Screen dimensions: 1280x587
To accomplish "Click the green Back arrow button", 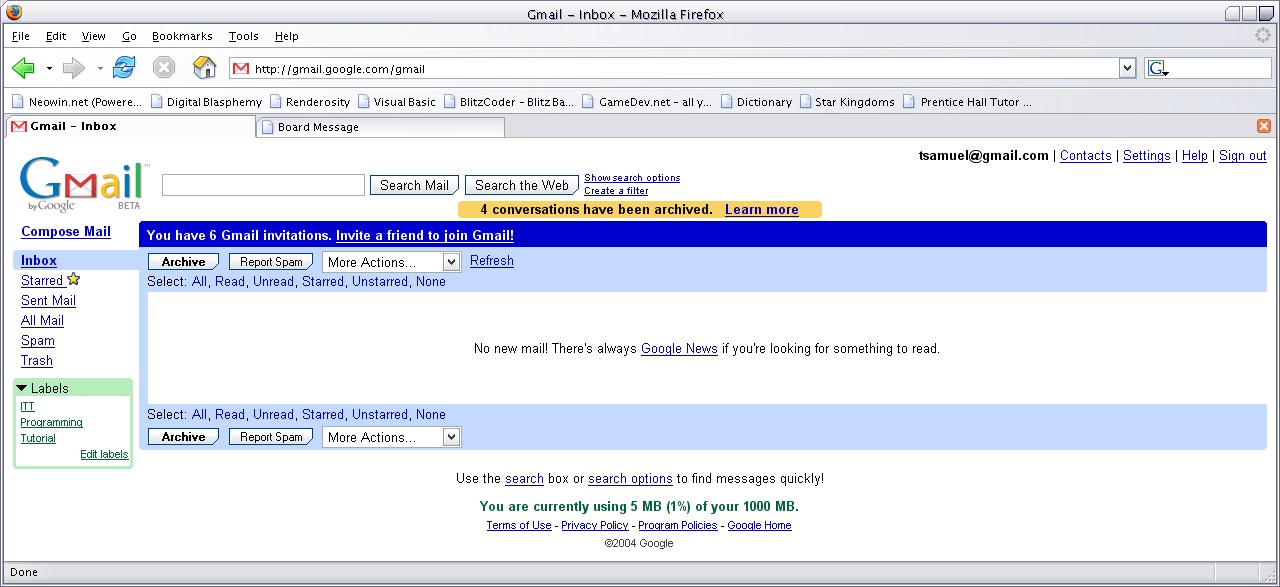I will pos(23,68).
